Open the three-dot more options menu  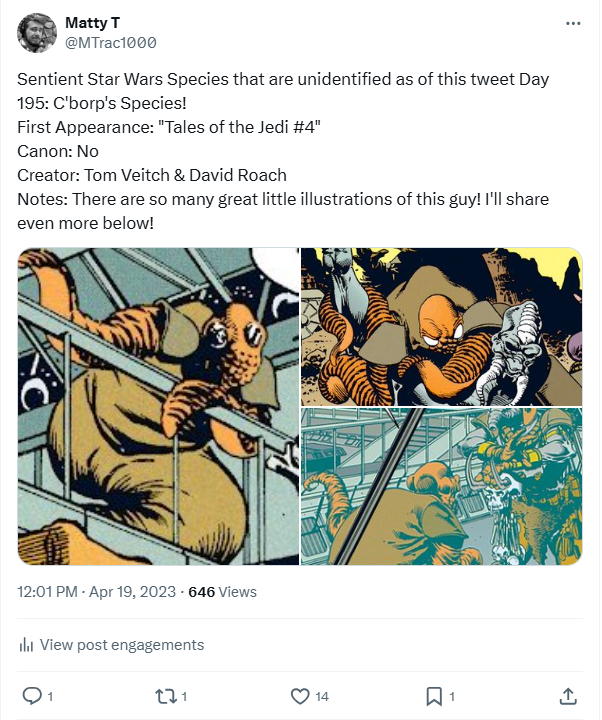(x=572, y=22)
